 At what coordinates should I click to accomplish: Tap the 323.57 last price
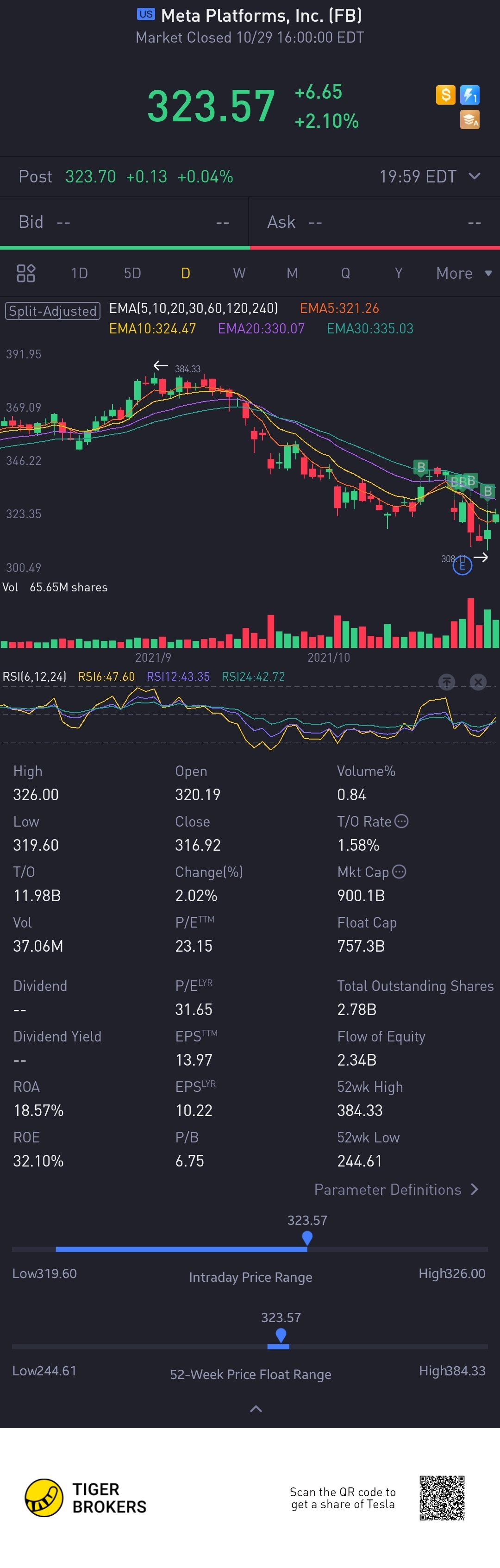211,106
